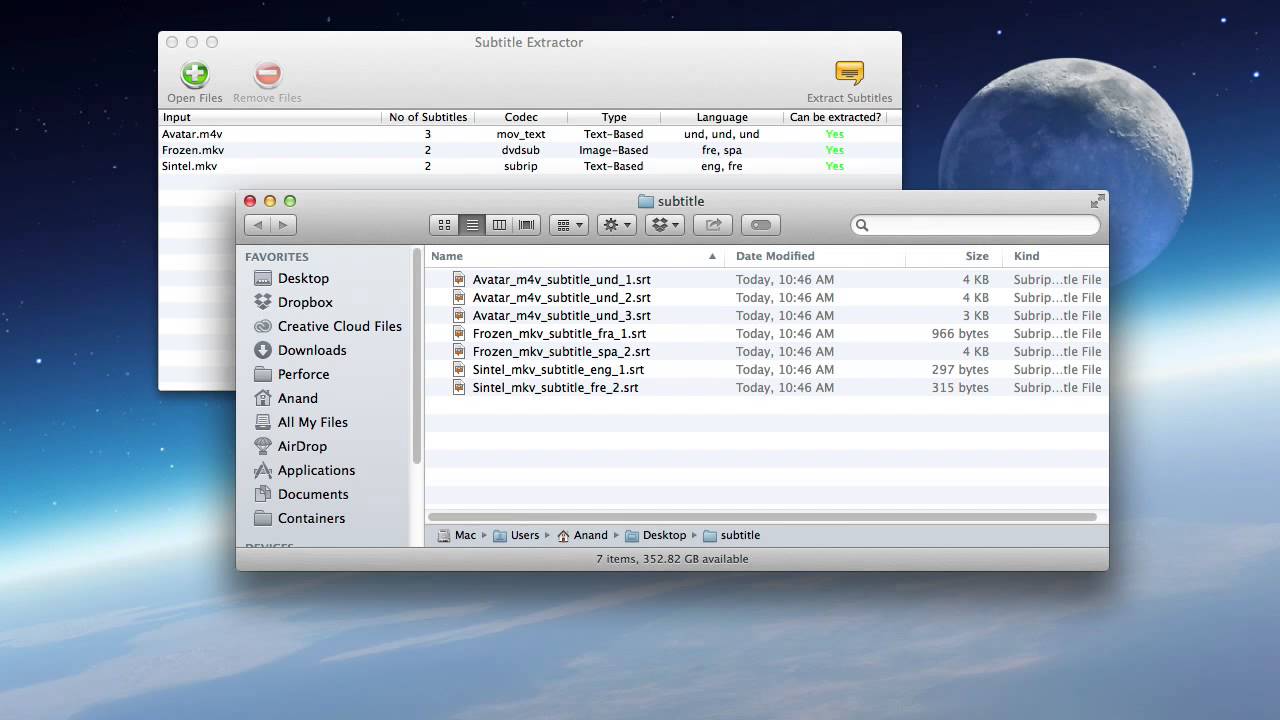The image size is (1280, 720).
Task: Switch Finder to list view
Action: [x=473, y=225]
